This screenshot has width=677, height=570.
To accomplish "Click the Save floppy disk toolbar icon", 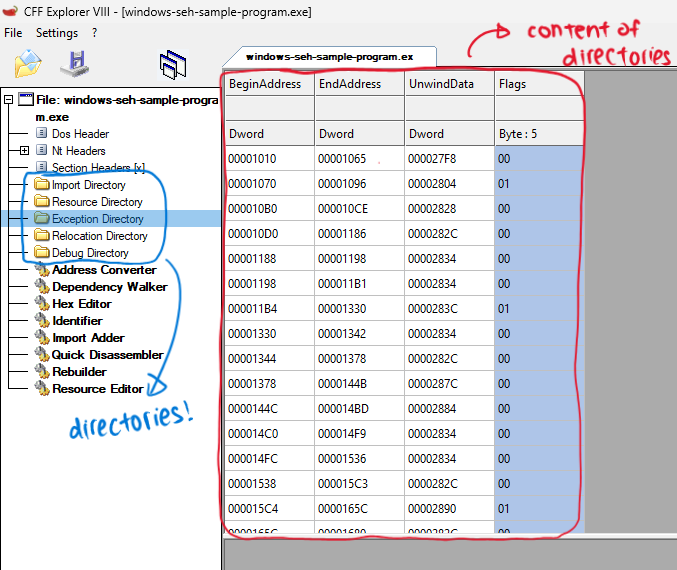I will [x=74, y=65].
